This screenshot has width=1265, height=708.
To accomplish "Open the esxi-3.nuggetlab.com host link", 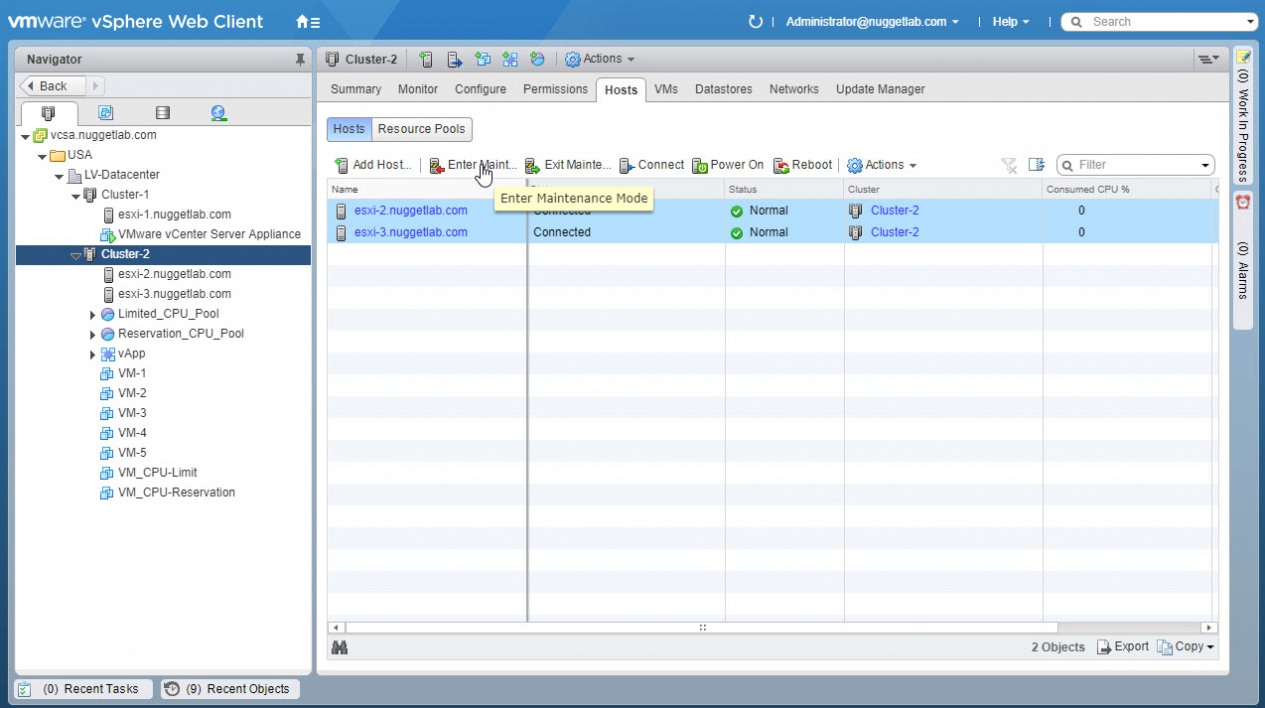I will click(410, 232).
